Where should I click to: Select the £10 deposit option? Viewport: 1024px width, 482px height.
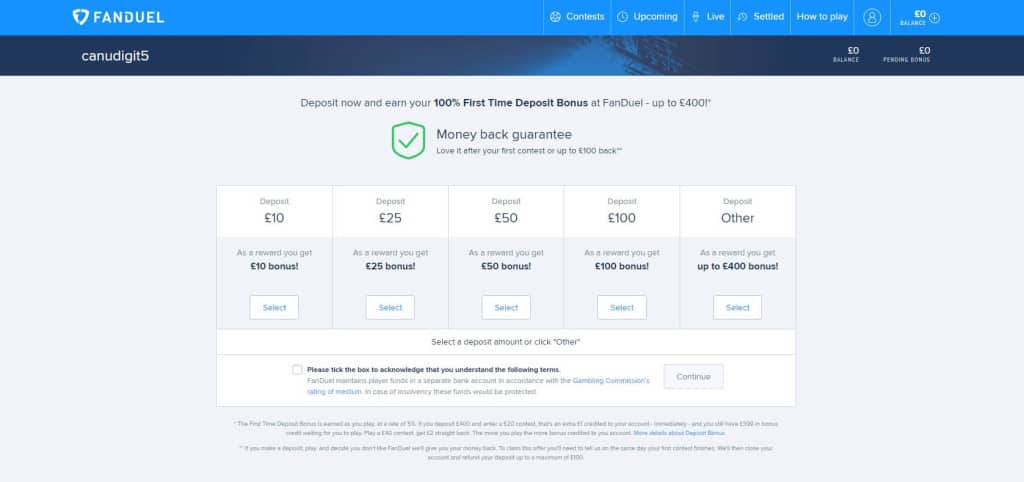(274, 308)
